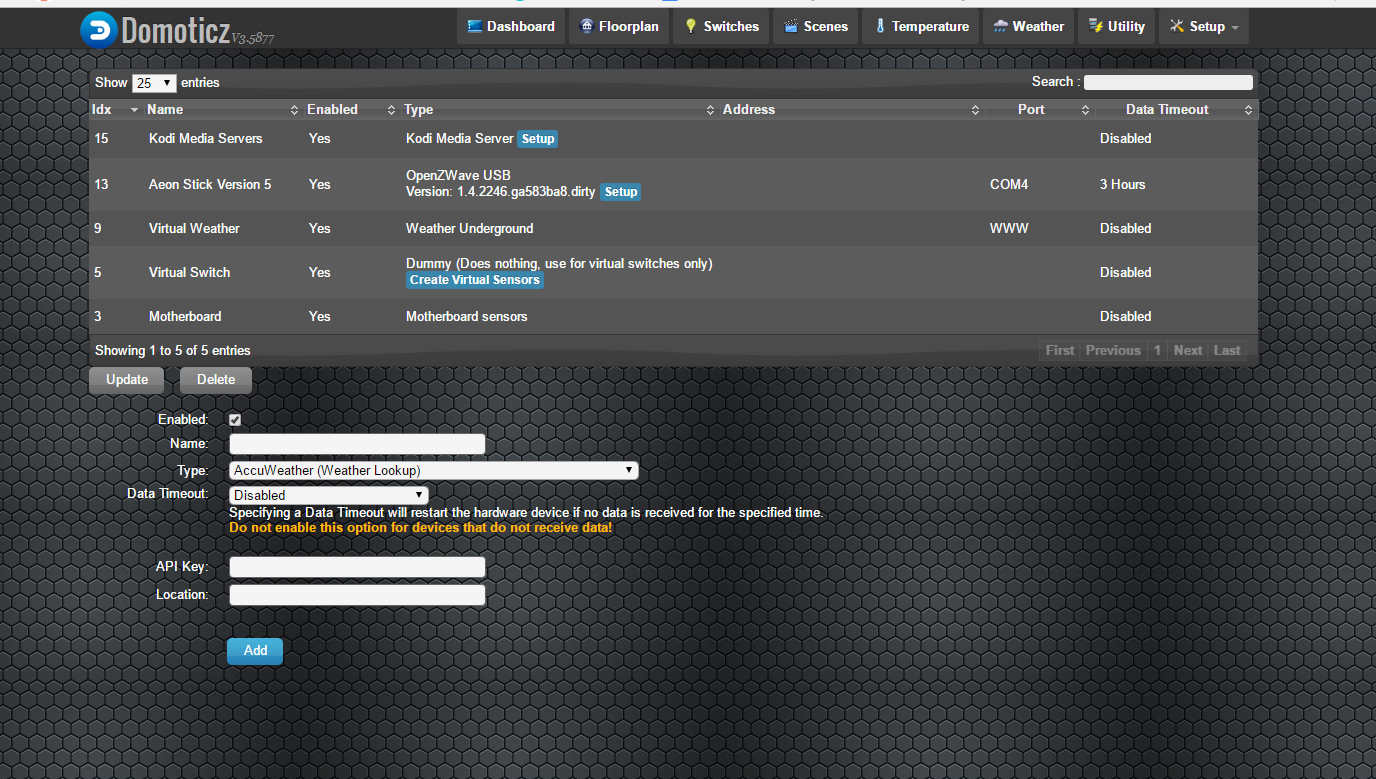Viewport: 1376px width, 779px height.
Task: Click Create Virtual Sensors button
Action: pos(475,280)
